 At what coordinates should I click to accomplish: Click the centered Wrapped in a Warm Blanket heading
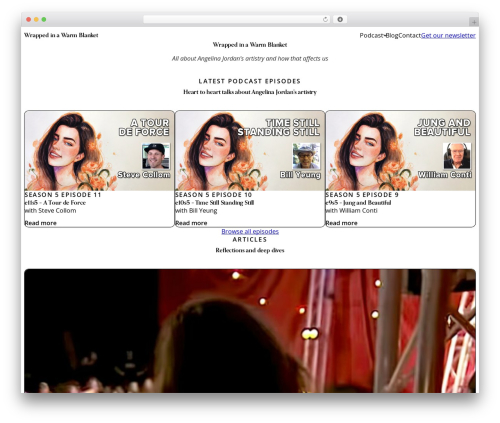click(250, 45)
